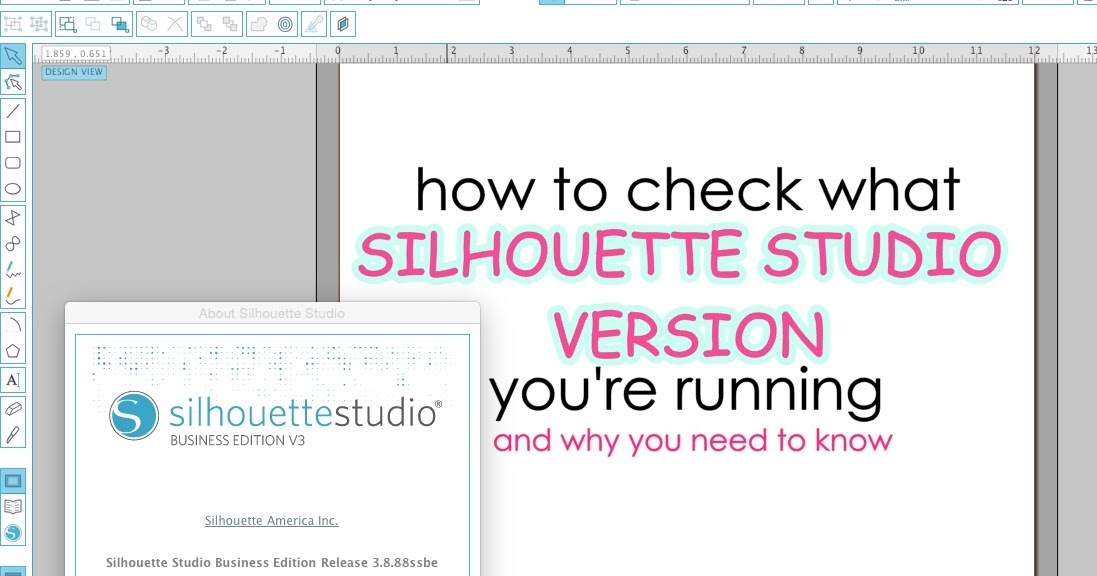This screenshot has width=1097, height=576.
Task: Click the Duplicate shapes icon
Action: click(x=148, y=24)
